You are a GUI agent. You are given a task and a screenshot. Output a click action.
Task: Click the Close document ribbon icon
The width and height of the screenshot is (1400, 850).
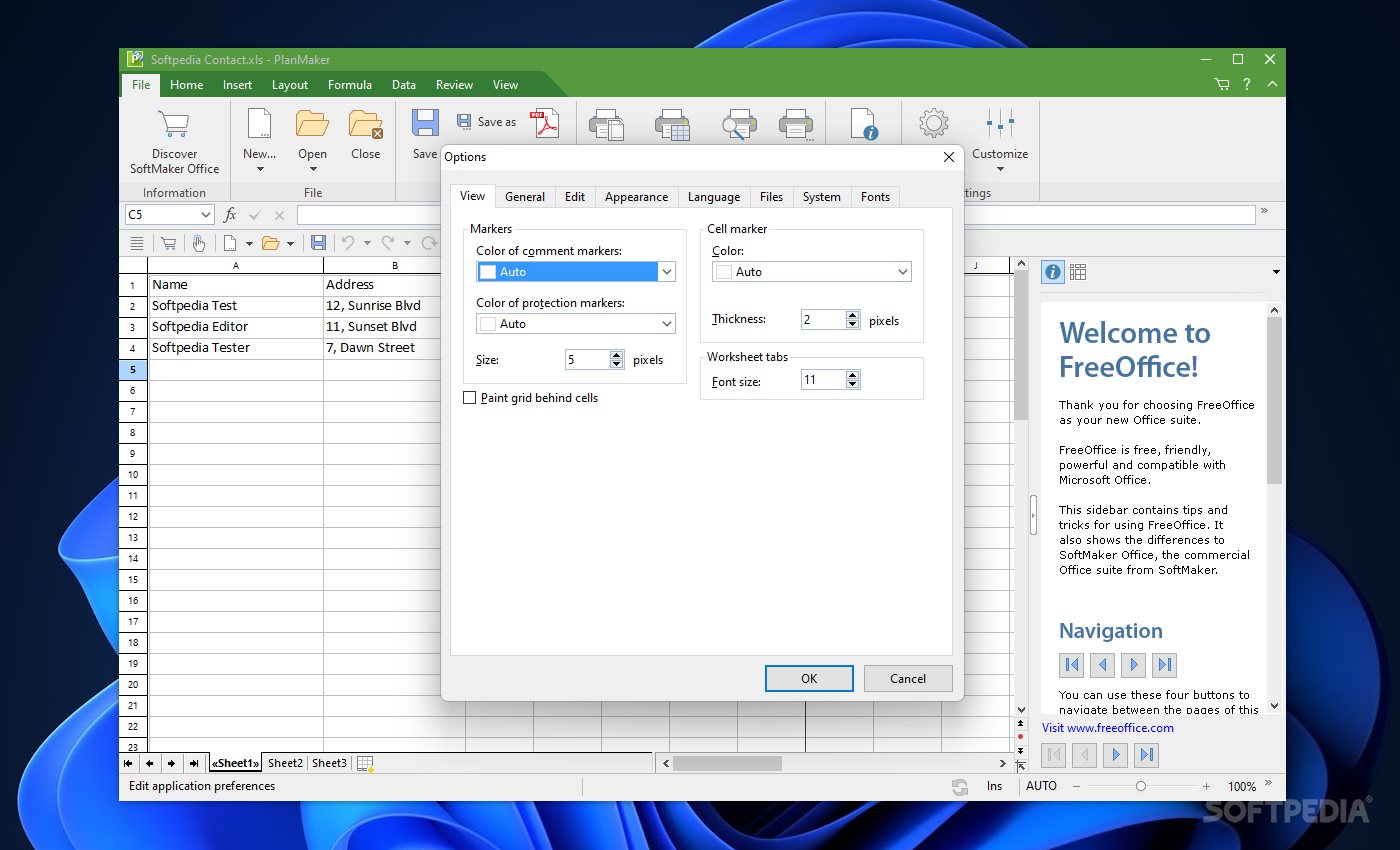point(365,124)
